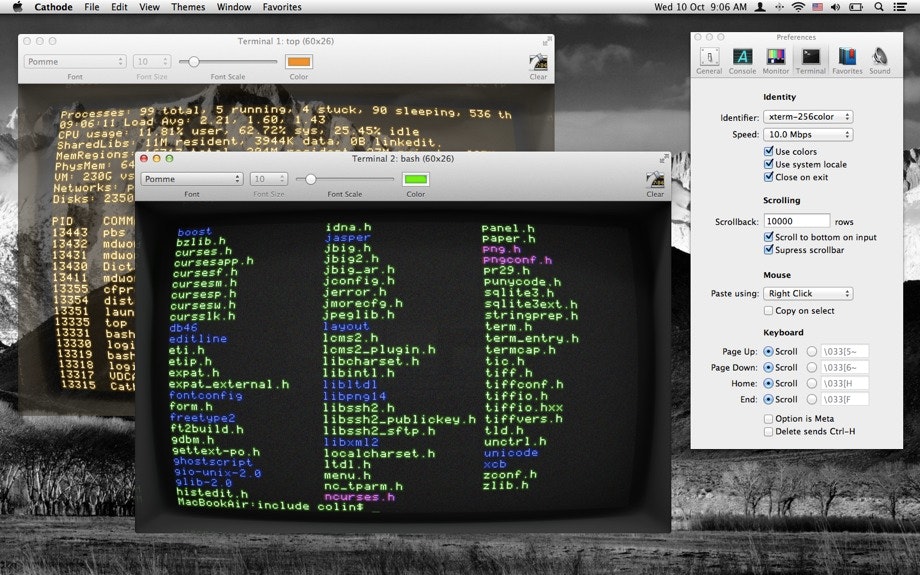Open the Themes menu
Viewport: 920px width, 575px height.
coord(188,7)
